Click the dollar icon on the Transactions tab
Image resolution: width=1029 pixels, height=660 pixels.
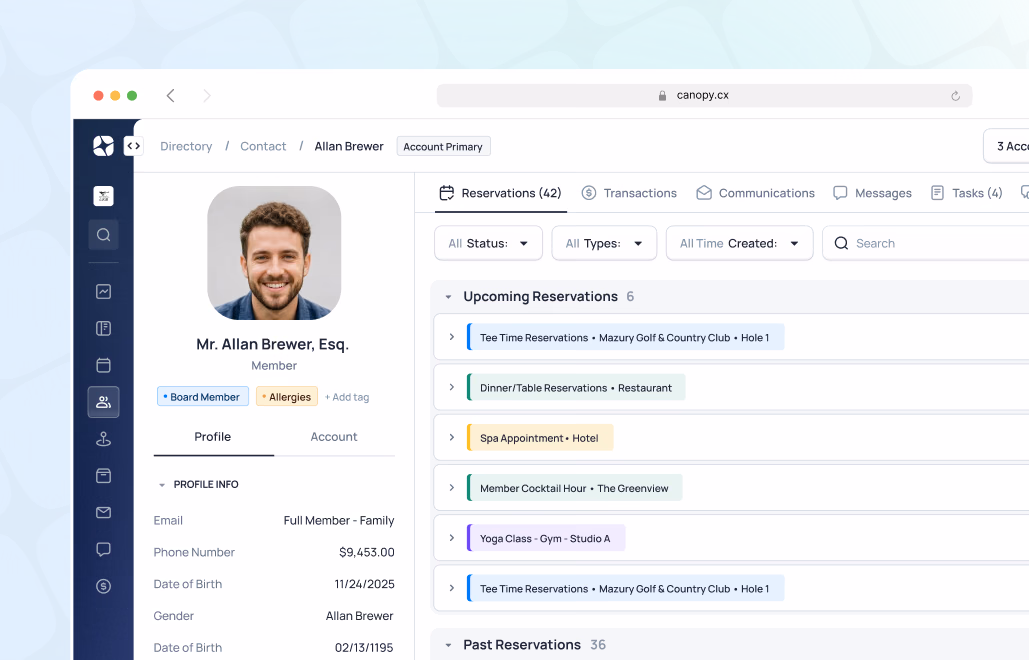coord(589,193)
